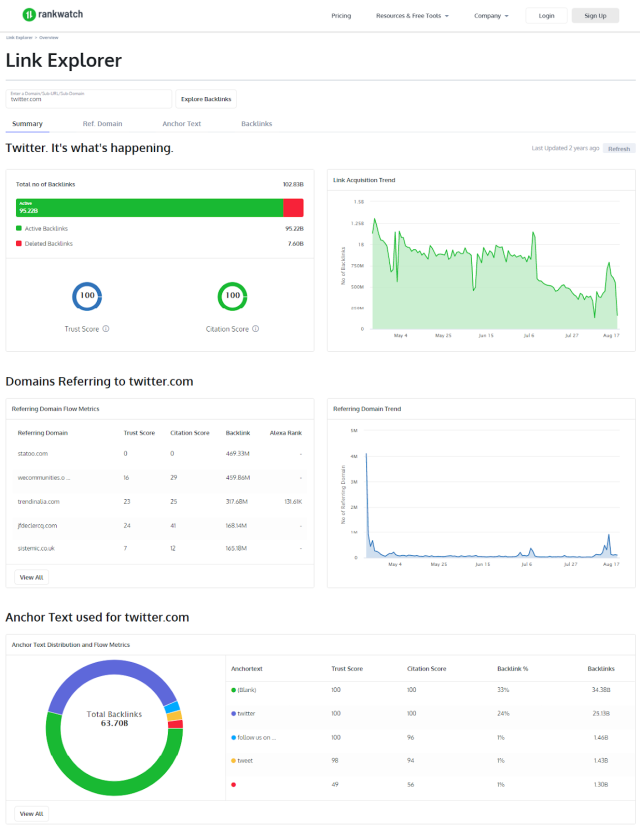640x830 pixels.
Task: Click red Deleted backlinks bar segment
Action: [293, 208]
